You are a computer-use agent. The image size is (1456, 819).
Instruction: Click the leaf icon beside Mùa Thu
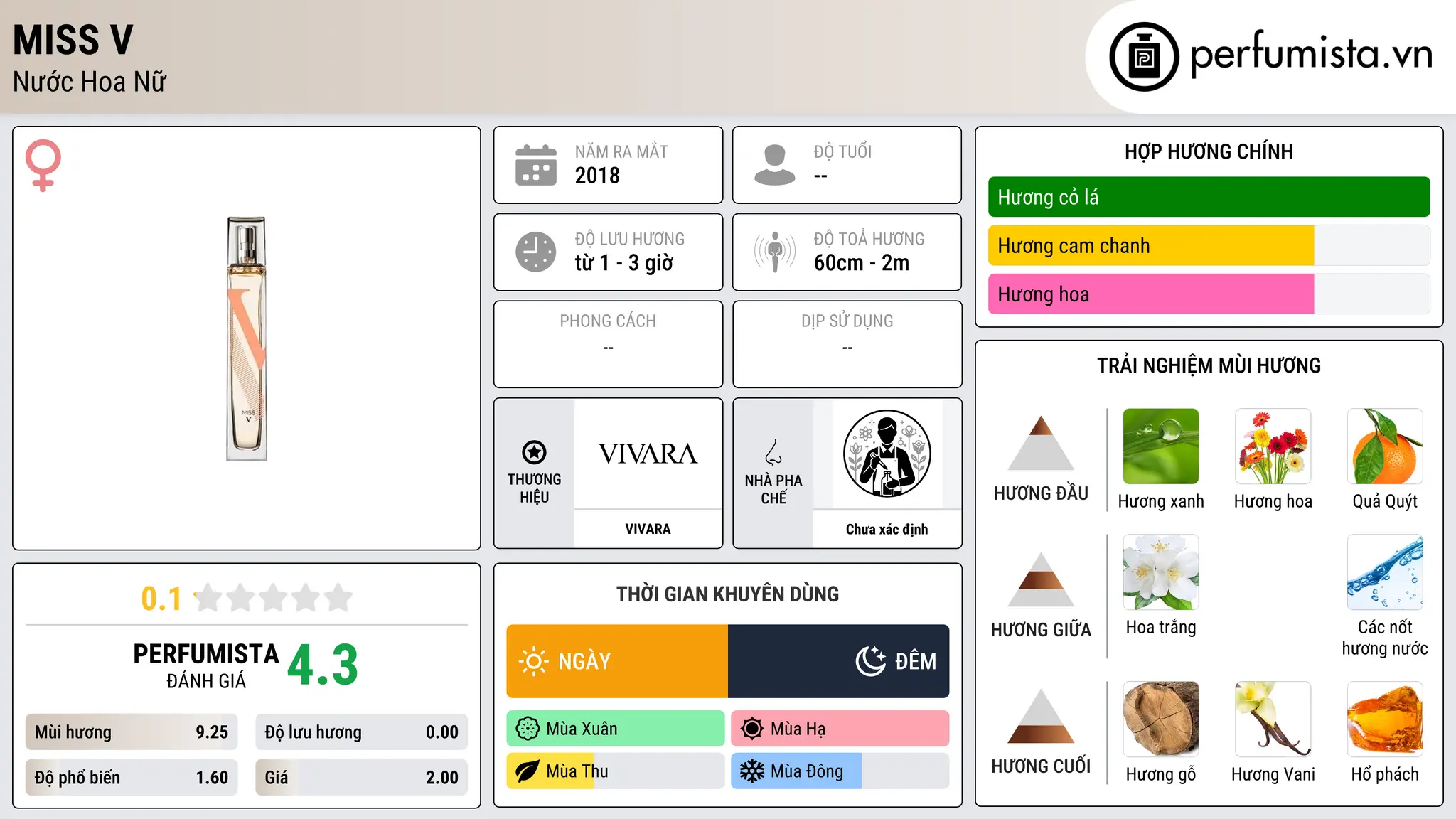point(528,771)
